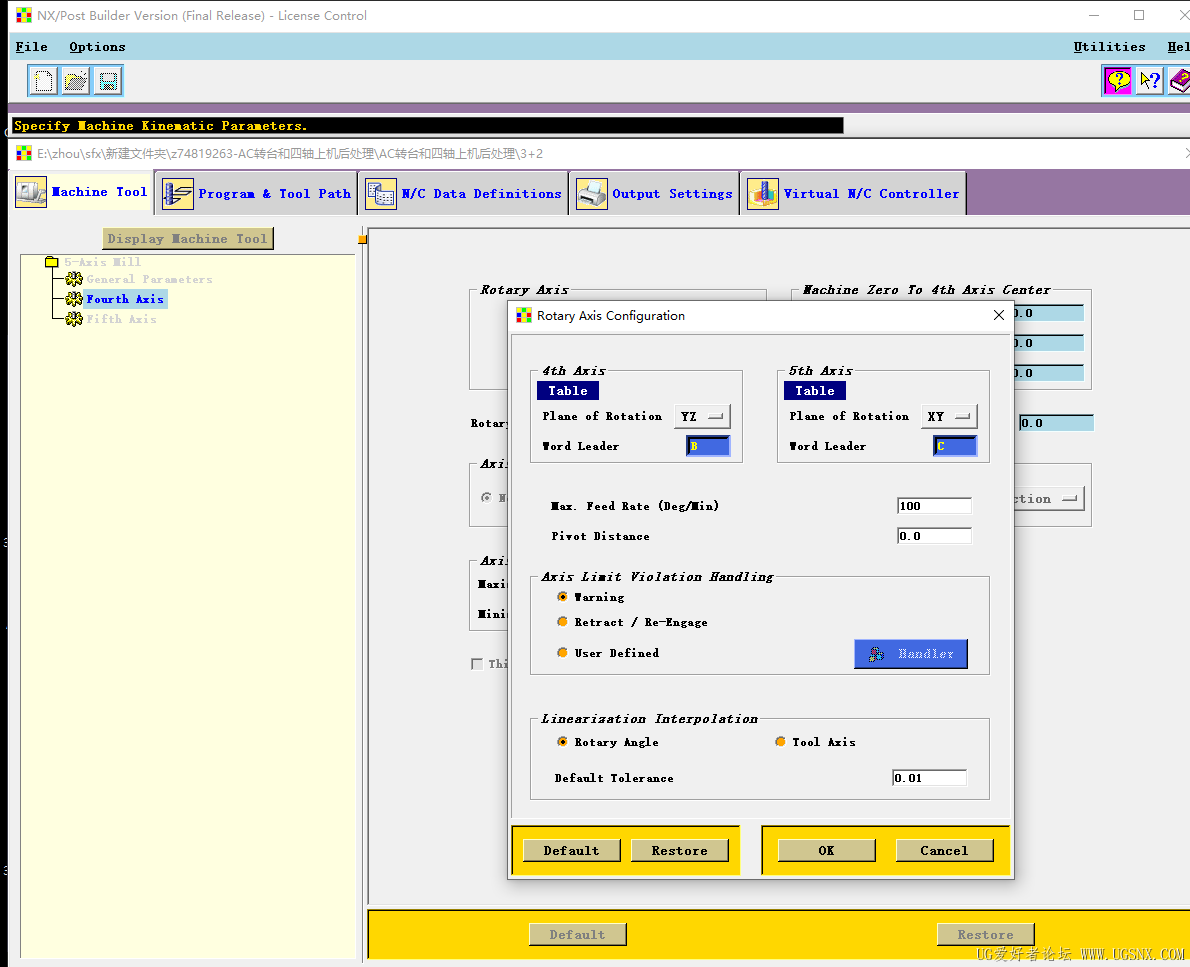Click the blue 4th Axis Word Leader B field
This screenshot has width=1190, height=967.
tap(708, 446)
